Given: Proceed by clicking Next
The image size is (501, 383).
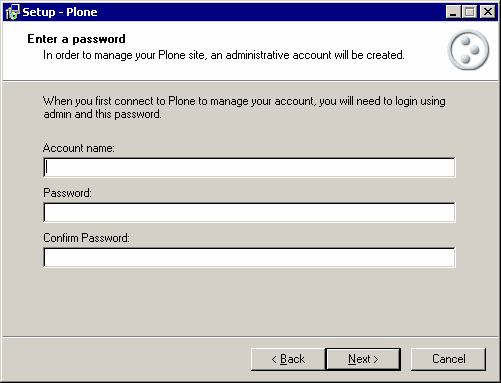Looking at the screenshot, I should tap(363, 359).
